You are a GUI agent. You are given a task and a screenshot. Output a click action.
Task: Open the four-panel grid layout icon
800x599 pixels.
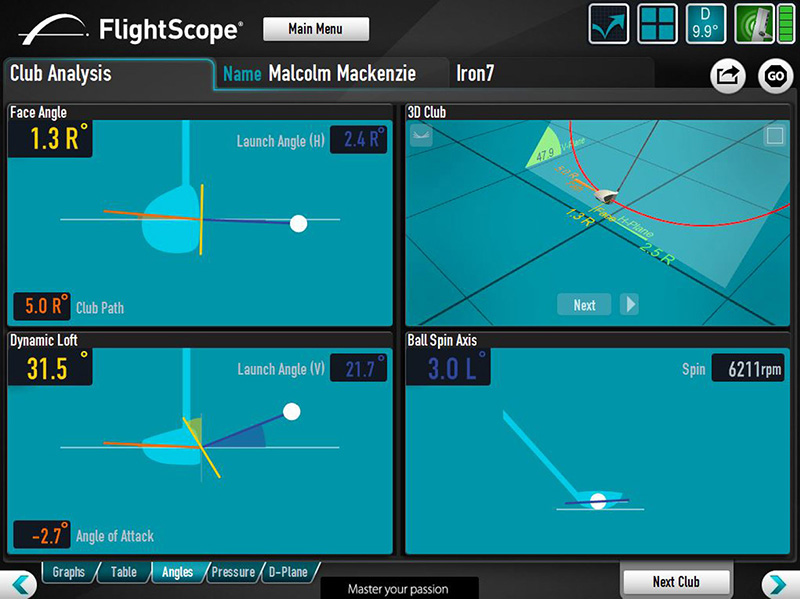[658, 24]
